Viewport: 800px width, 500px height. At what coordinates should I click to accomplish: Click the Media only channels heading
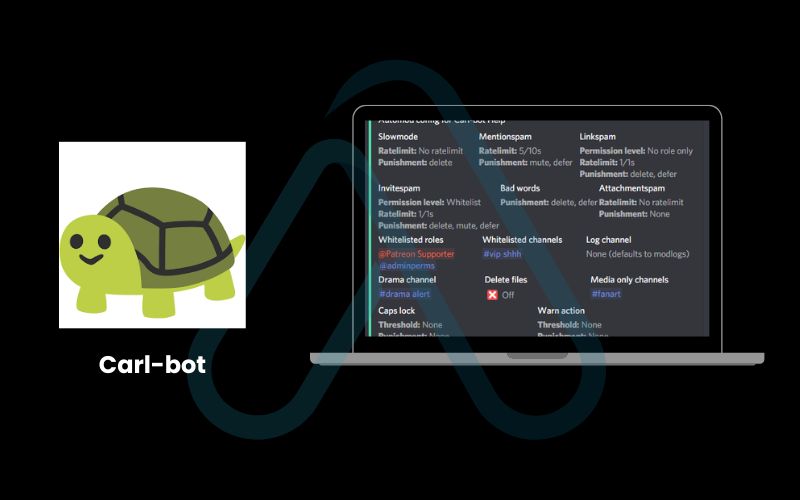coord(629,280)
